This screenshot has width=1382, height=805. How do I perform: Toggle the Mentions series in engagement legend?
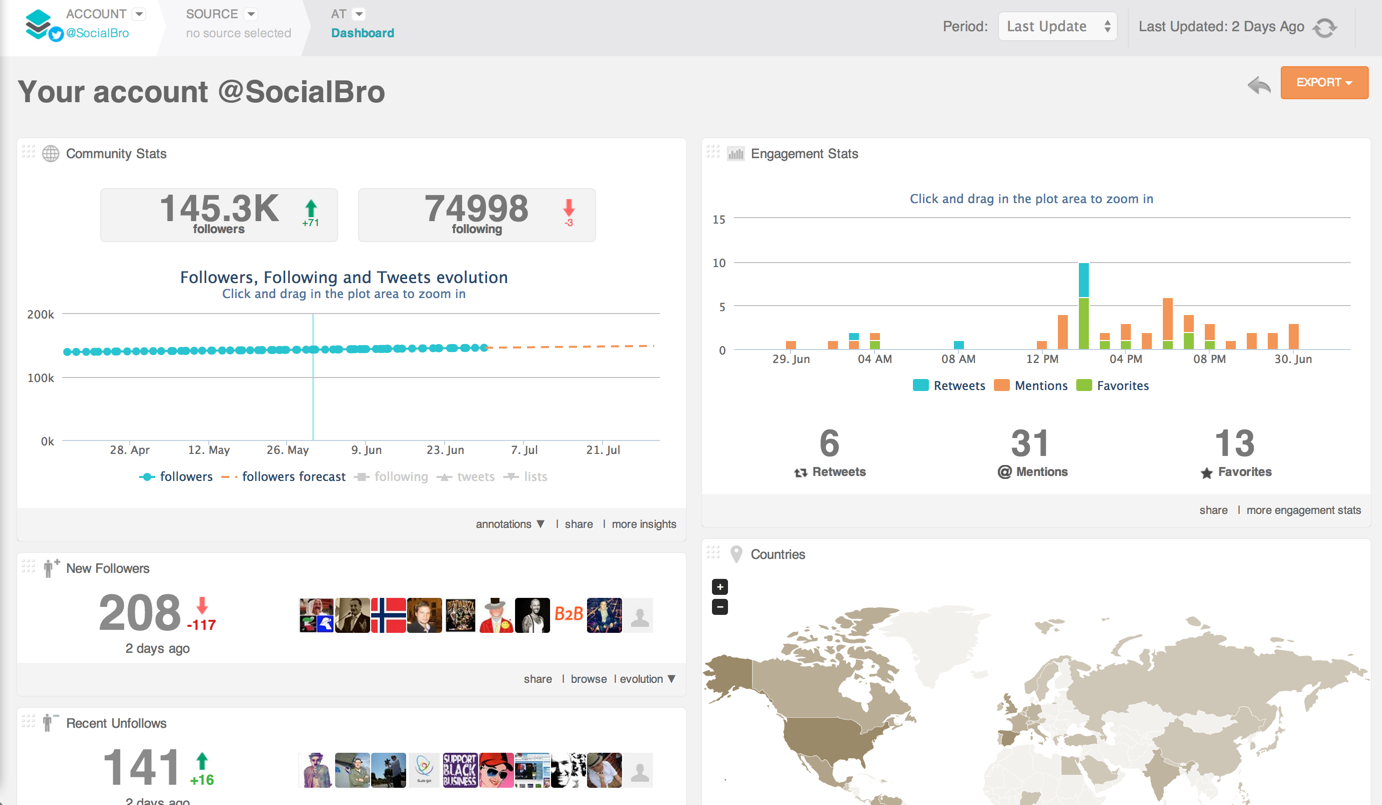(x=1031, y=386)
